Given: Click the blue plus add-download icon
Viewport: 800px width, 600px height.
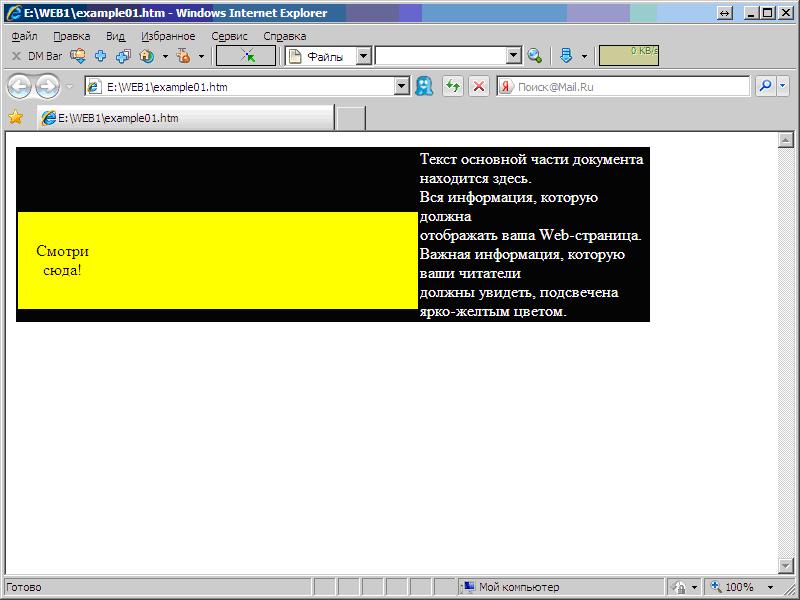Looking at the screenshot, I should coord(101,56).
